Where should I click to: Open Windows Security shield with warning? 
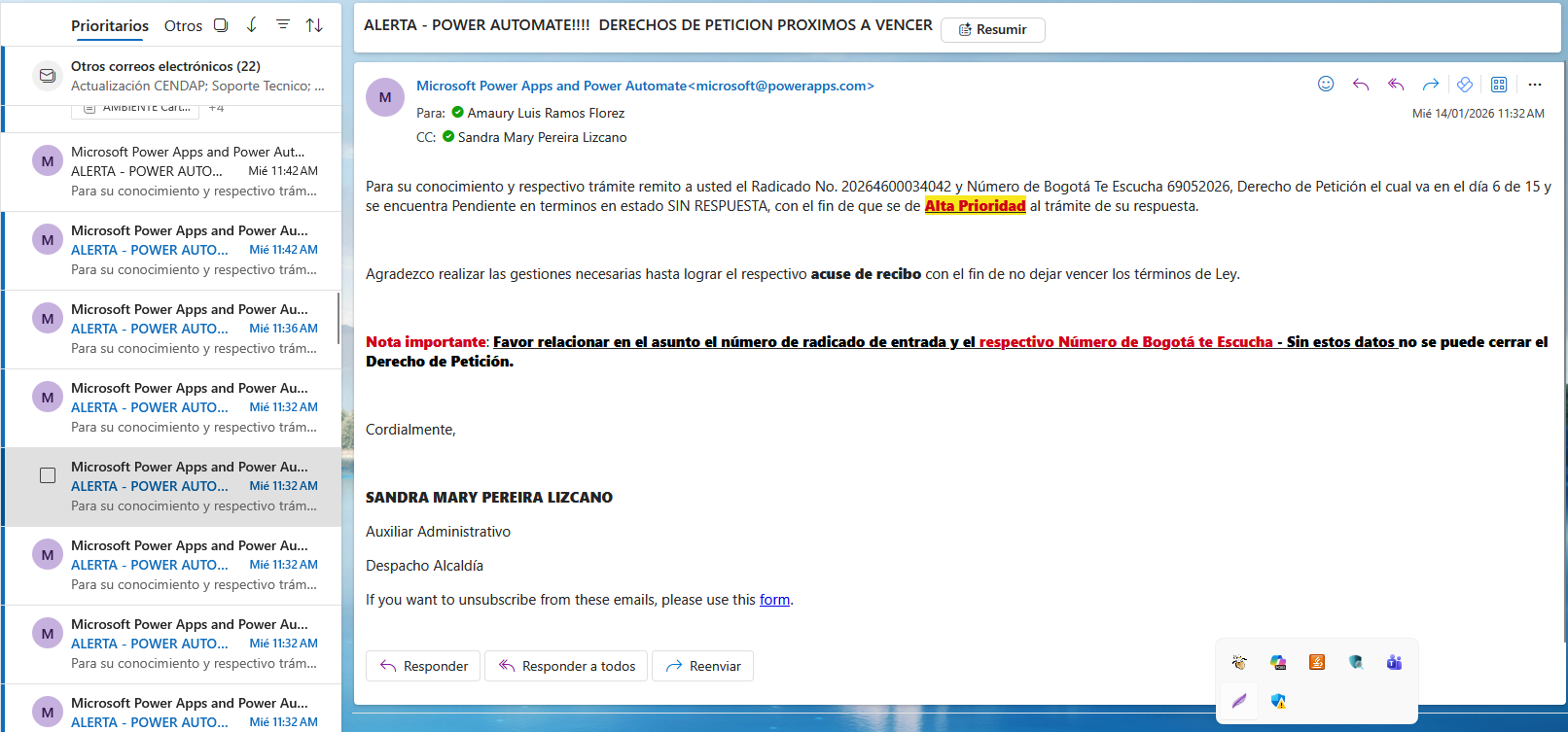(x=1278, y=701)
